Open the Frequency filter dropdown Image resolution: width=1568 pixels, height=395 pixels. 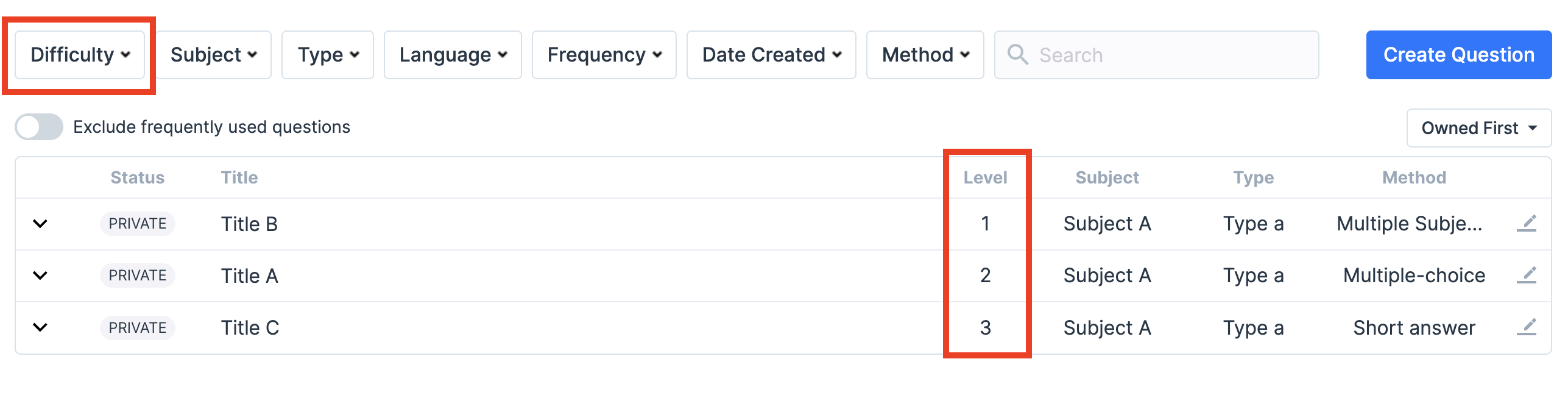pyautogui.click(x=604, y=55)
